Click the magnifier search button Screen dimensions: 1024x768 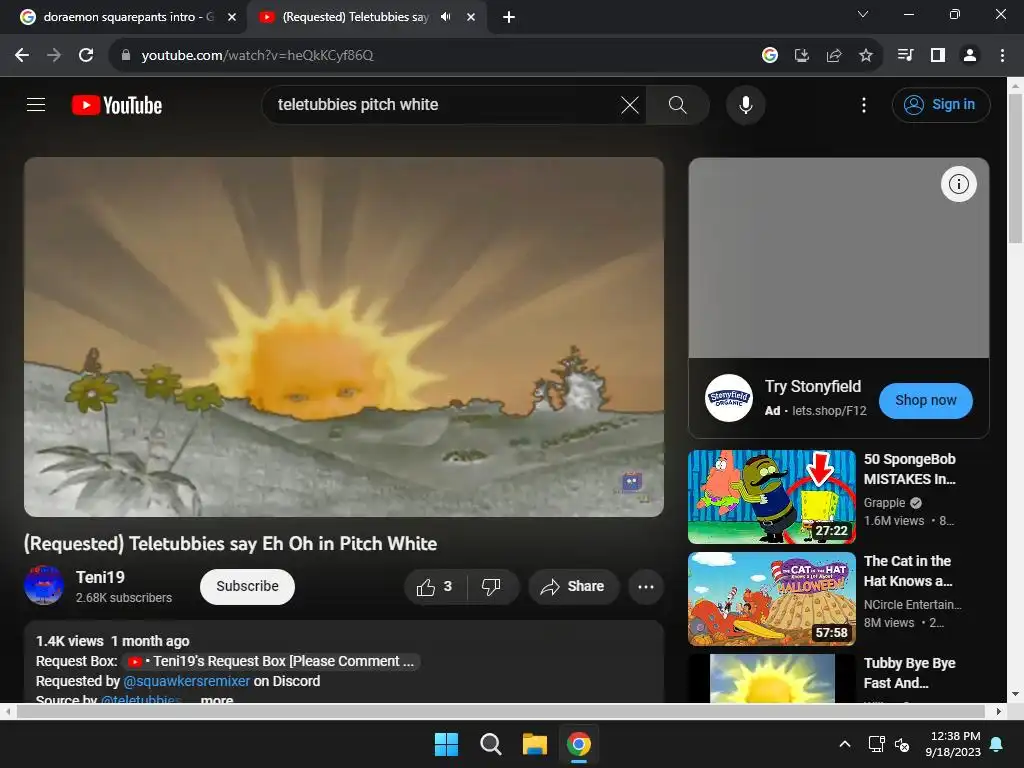tap(677, 104)
